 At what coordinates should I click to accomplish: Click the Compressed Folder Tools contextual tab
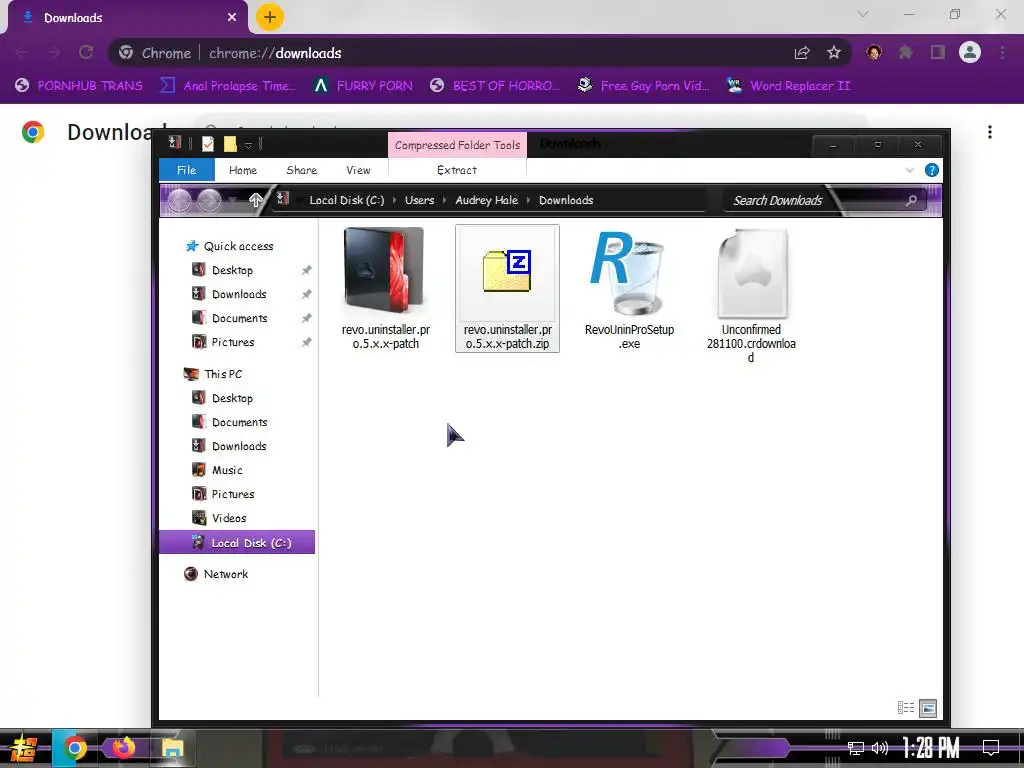tap(457, 145)
